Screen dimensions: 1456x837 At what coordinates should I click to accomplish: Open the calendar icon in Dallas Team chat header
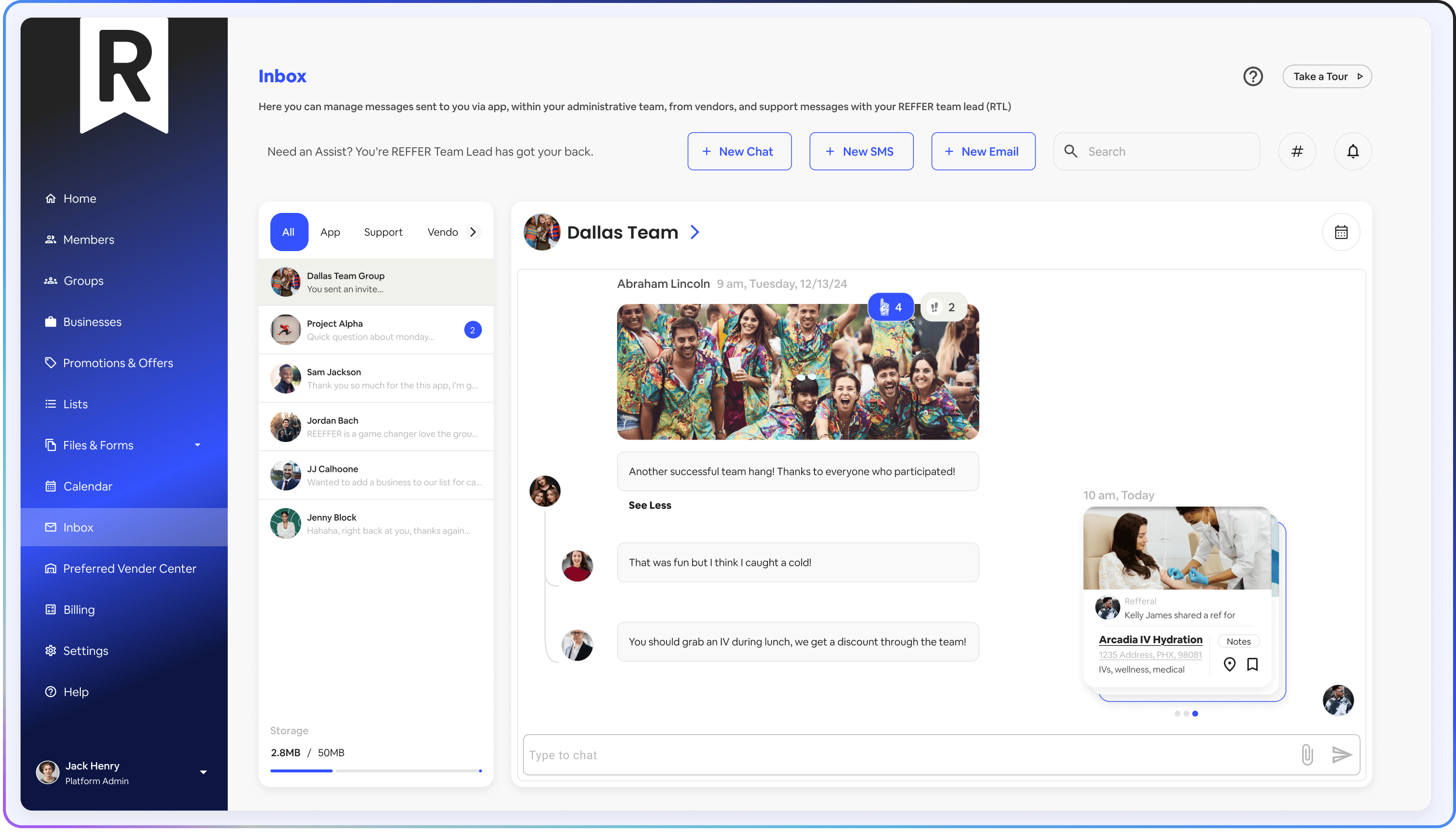click(1341, 232)
